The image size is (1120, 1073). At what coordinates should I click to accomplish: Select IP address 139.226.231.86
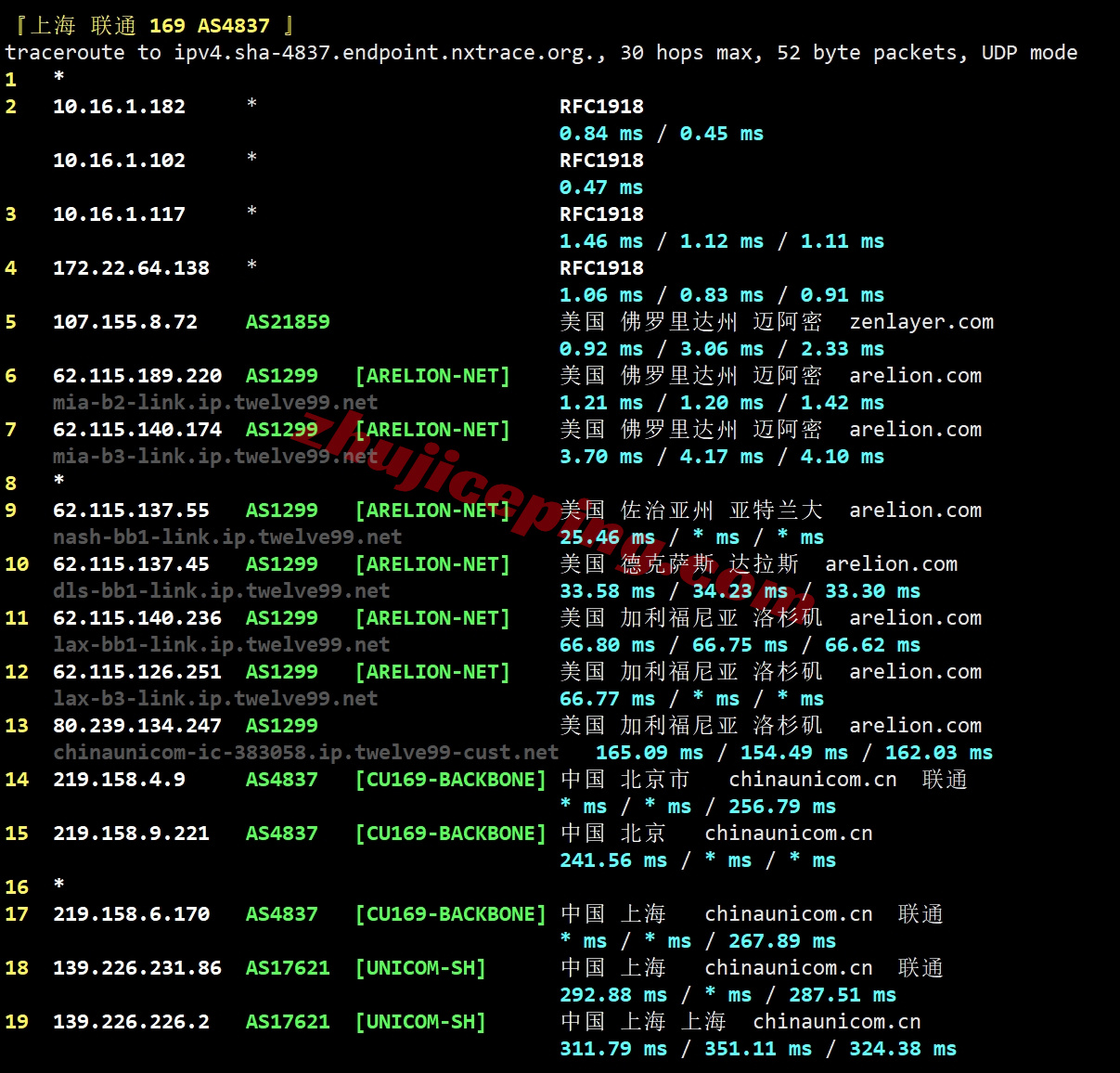tap(137, 968)
